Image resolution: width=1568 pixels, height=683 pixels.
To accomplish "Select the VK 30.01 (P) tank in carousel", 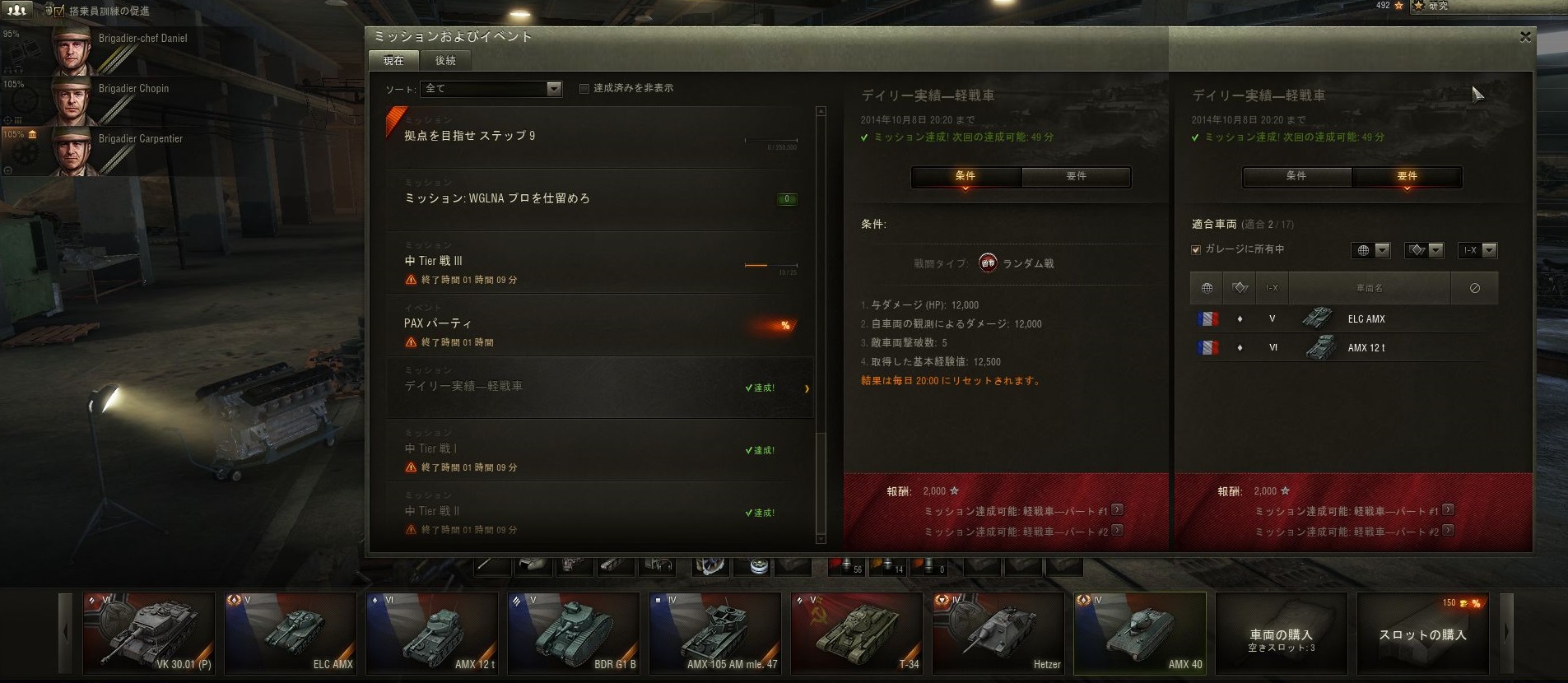I will (x=149, y=634).
